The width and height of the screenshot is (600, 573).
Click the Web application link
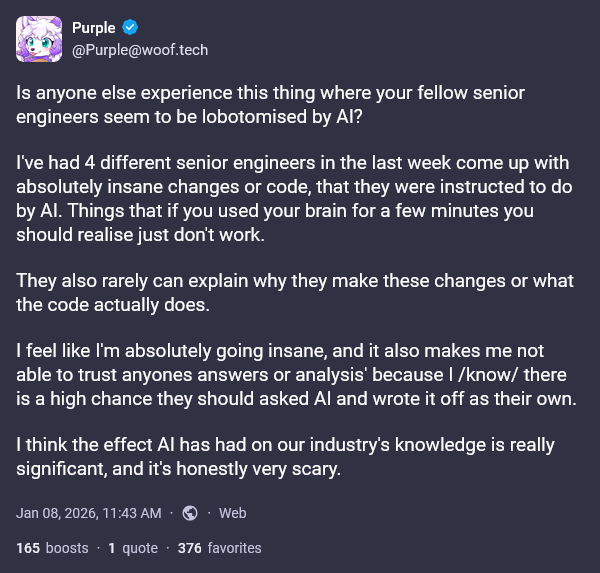(x=232, y=513)
